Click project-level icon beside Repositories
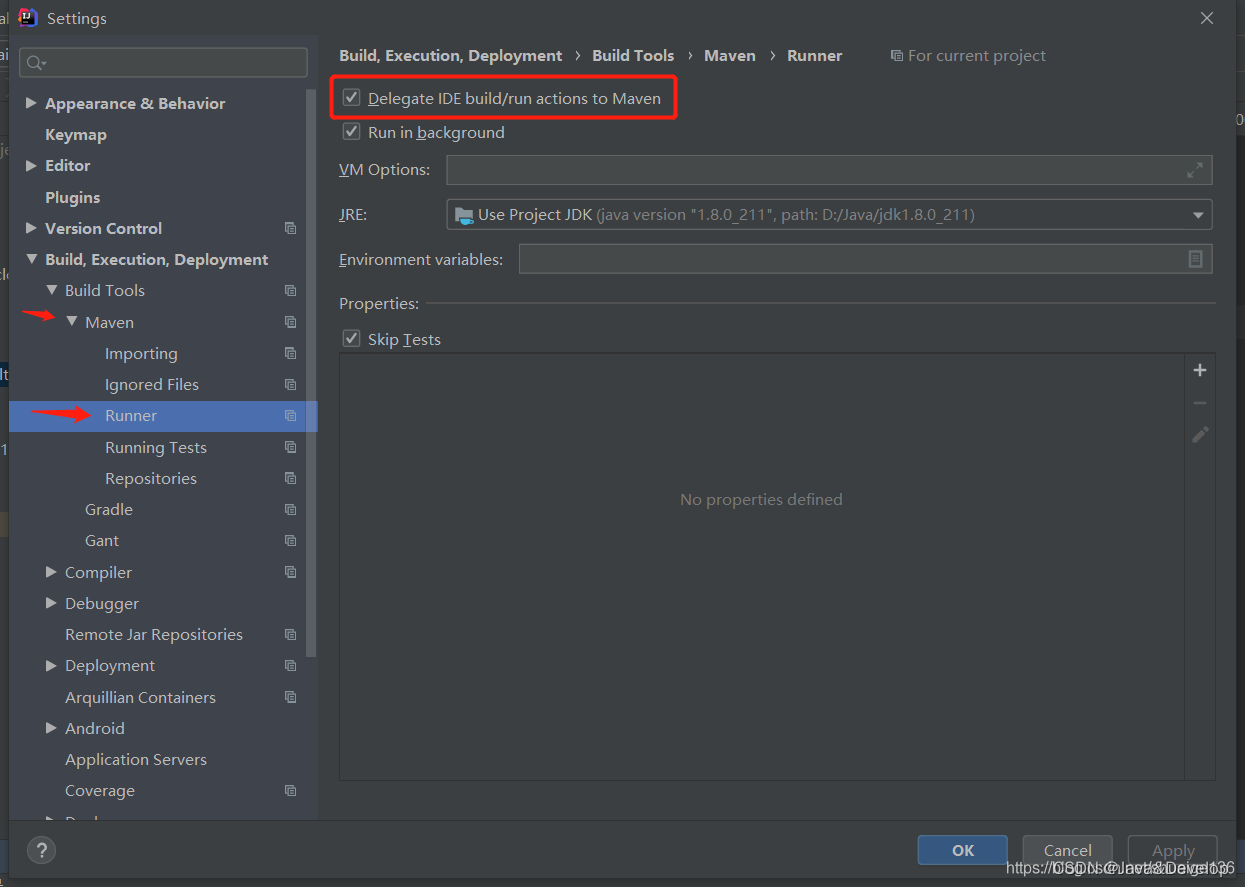Image resolution: width=1245 pixels, height=887 pixels. coord(290,478)
